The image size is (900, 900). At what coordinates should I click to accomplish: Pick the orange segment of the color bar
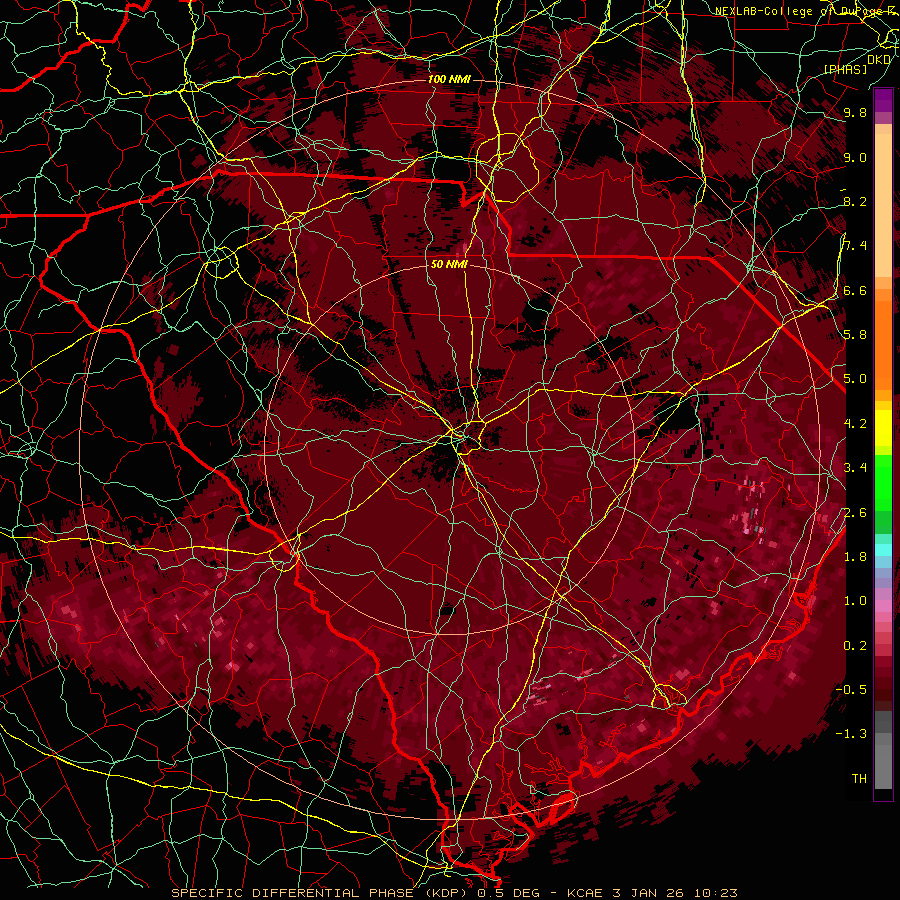tap(883, 344)
